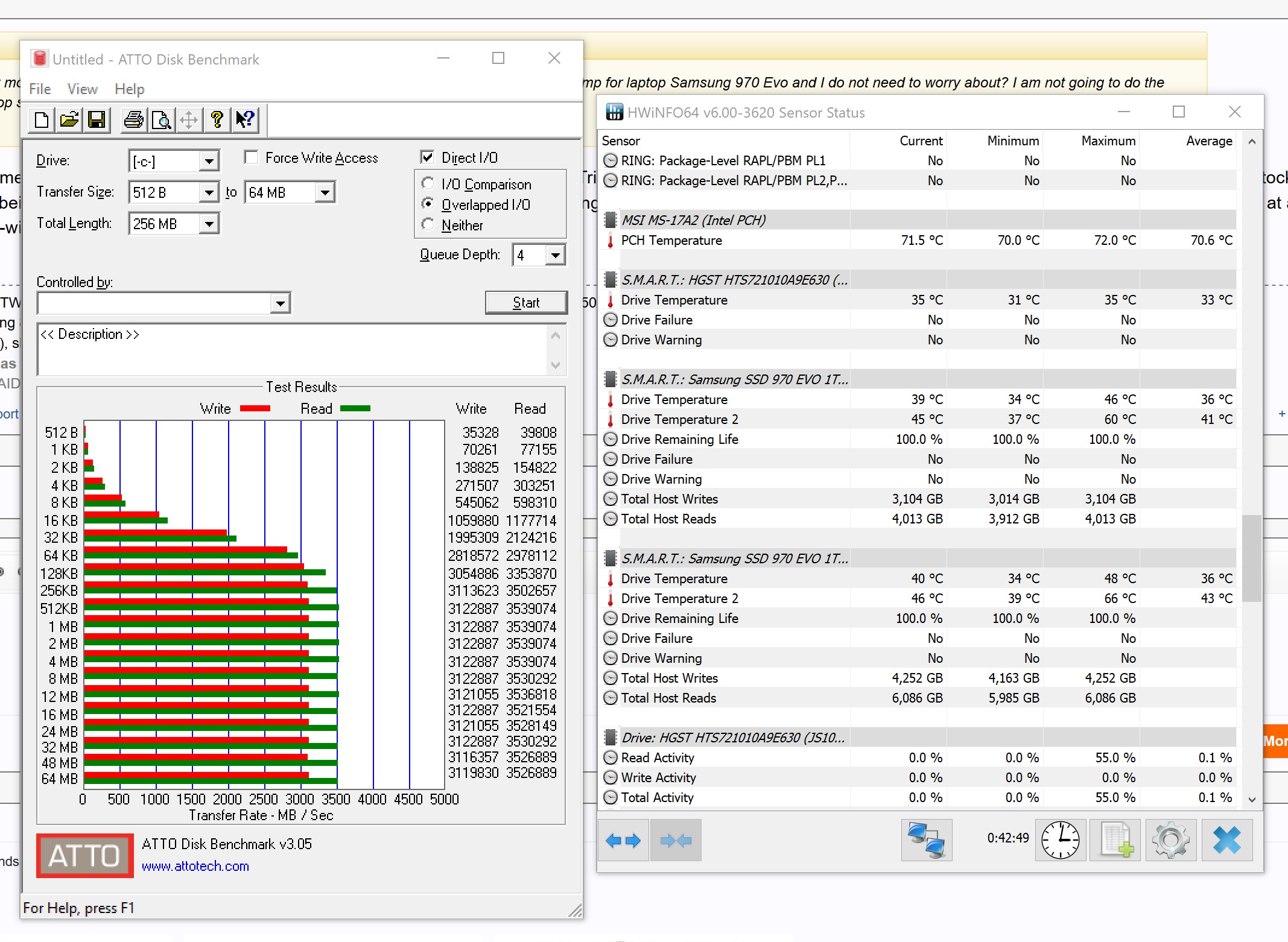Image resolution: width=1288 pixels, height=942 pixels.
Task: Click the Print icon in ATTO toolbar
Action: point(133,120)
